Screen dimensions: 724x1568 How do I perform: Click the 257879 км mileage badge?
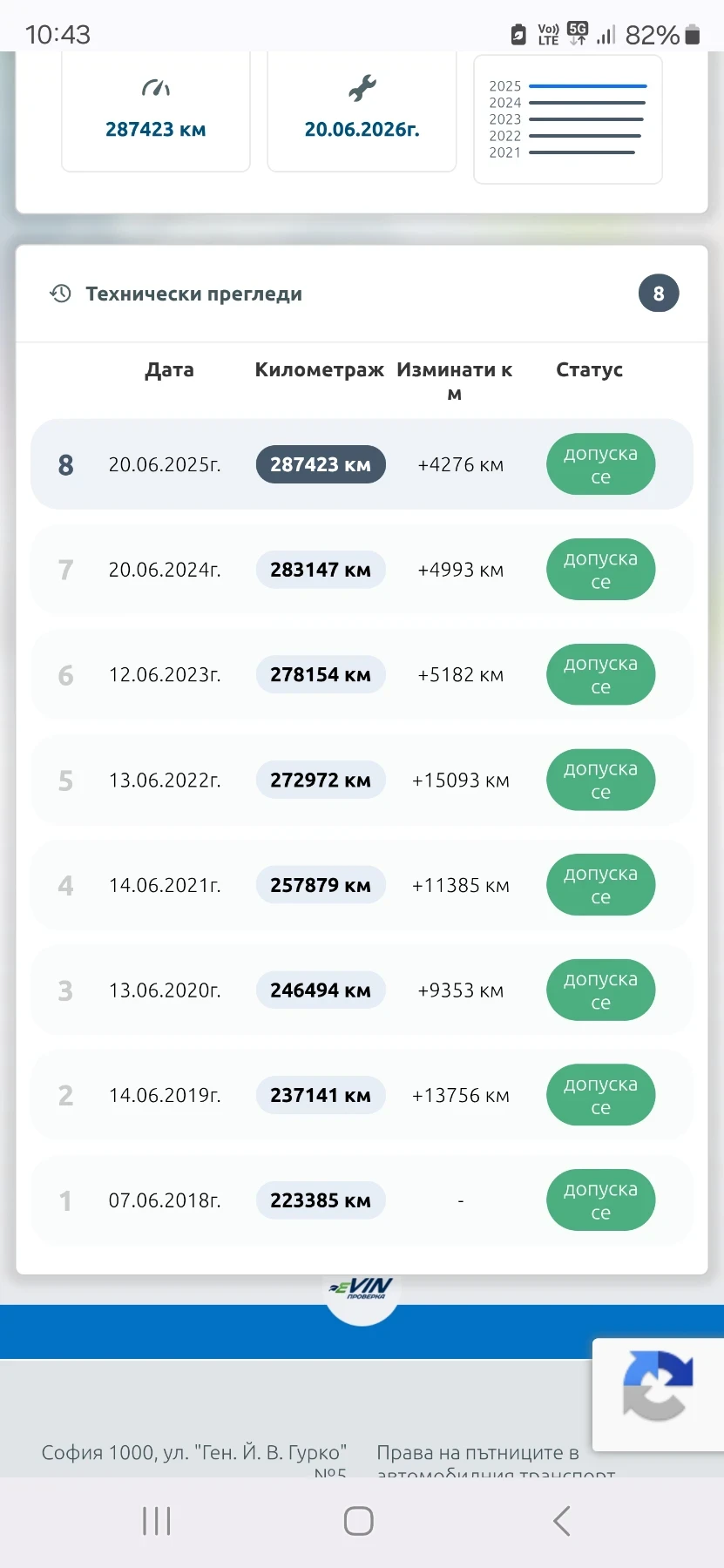(x=320, y=885)
